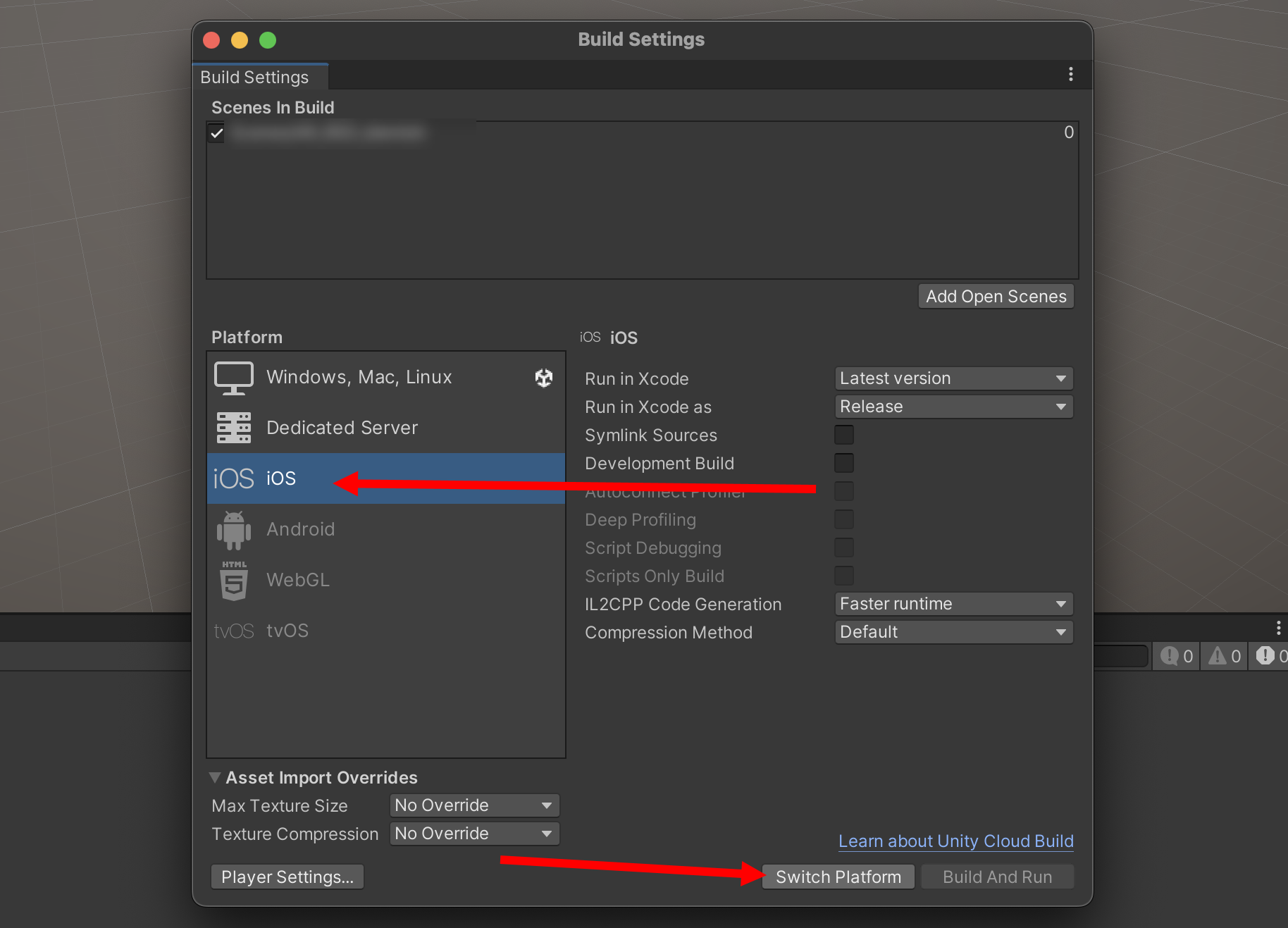Viewport: 1288px width, 928px height.
Task: Click the Deep Profiling label
Action: (640, 520)
